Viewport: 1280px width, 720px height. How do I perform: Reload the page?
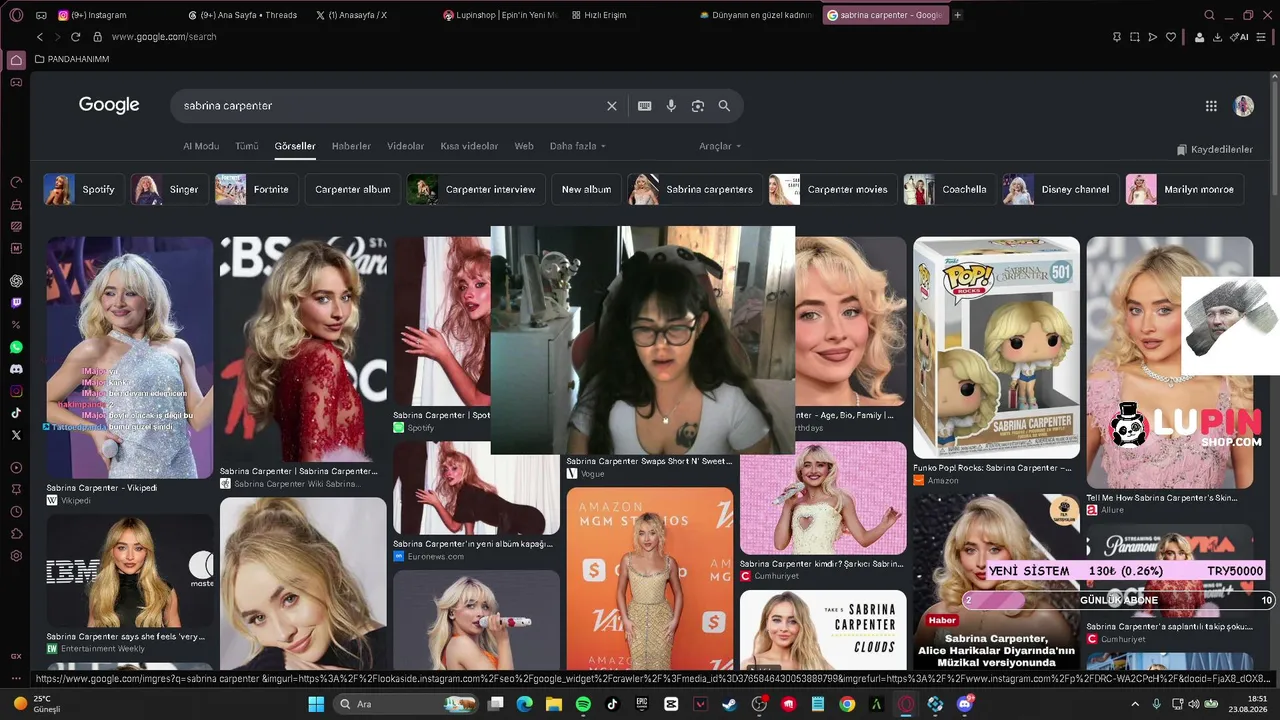pos(75,37)
